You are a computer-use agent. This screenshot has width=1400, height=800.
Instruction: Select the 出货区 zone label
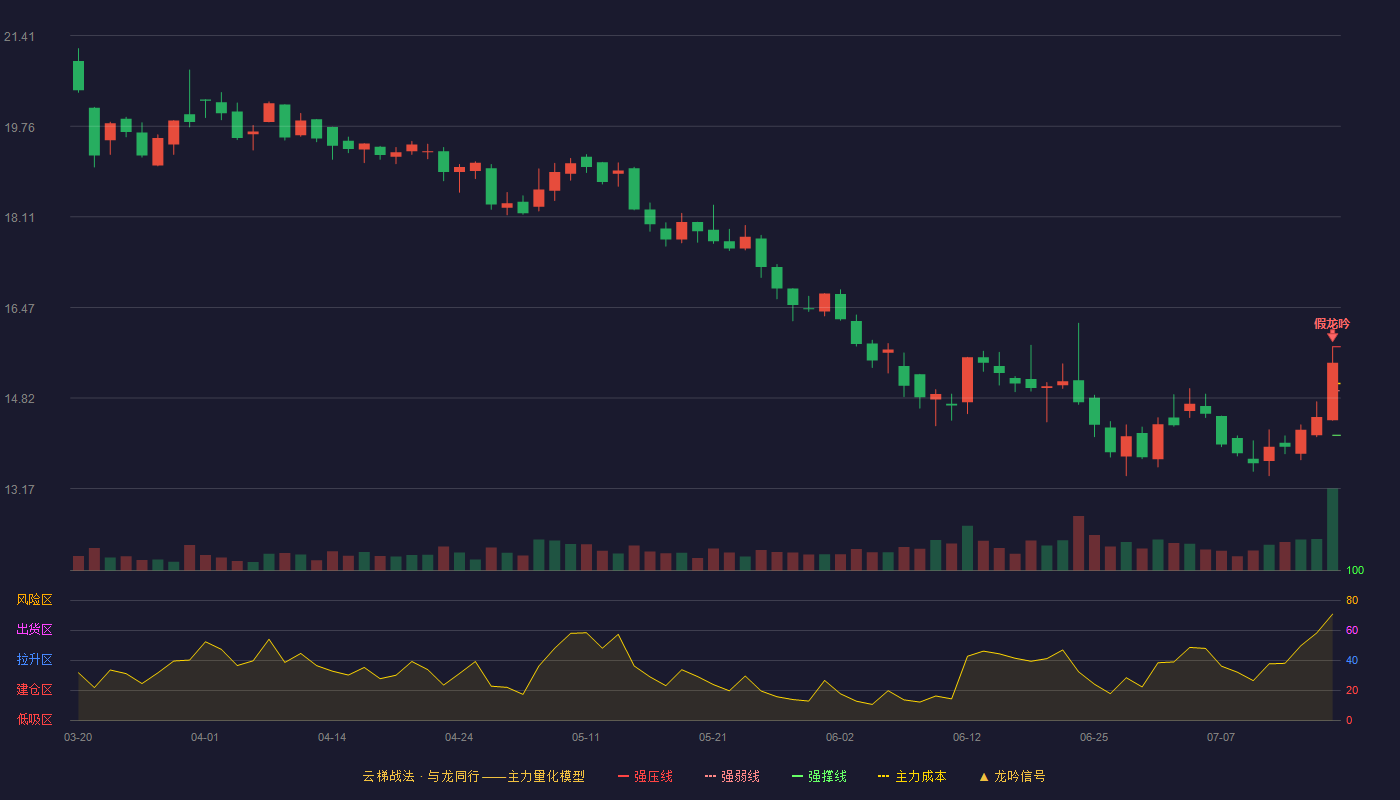[34, 630]
